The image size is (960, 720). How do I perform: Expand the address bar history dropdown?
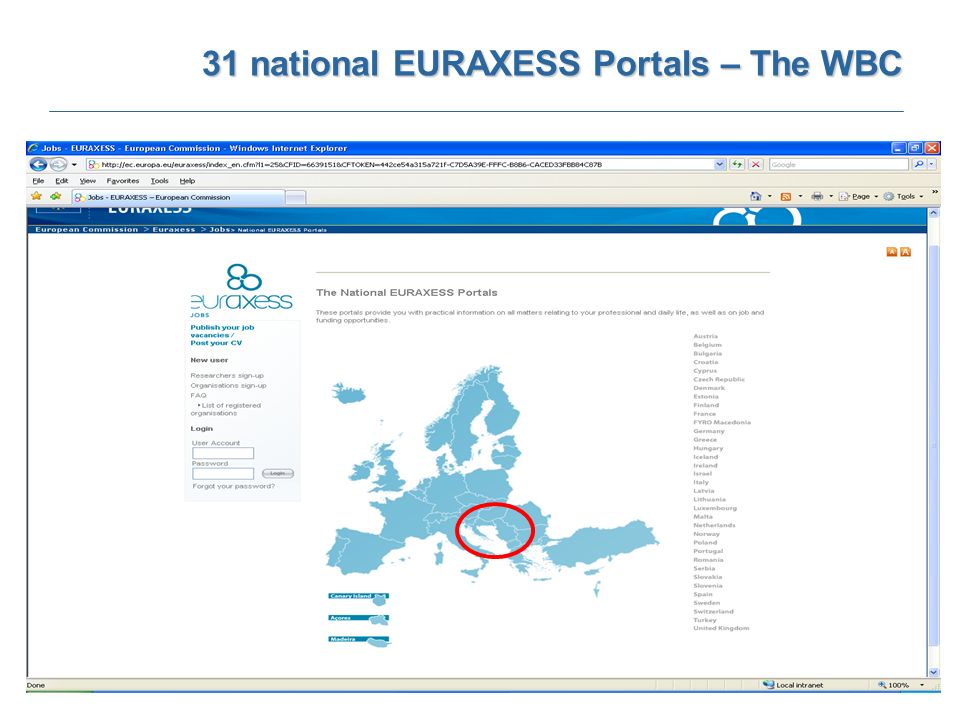pos(720,164)
